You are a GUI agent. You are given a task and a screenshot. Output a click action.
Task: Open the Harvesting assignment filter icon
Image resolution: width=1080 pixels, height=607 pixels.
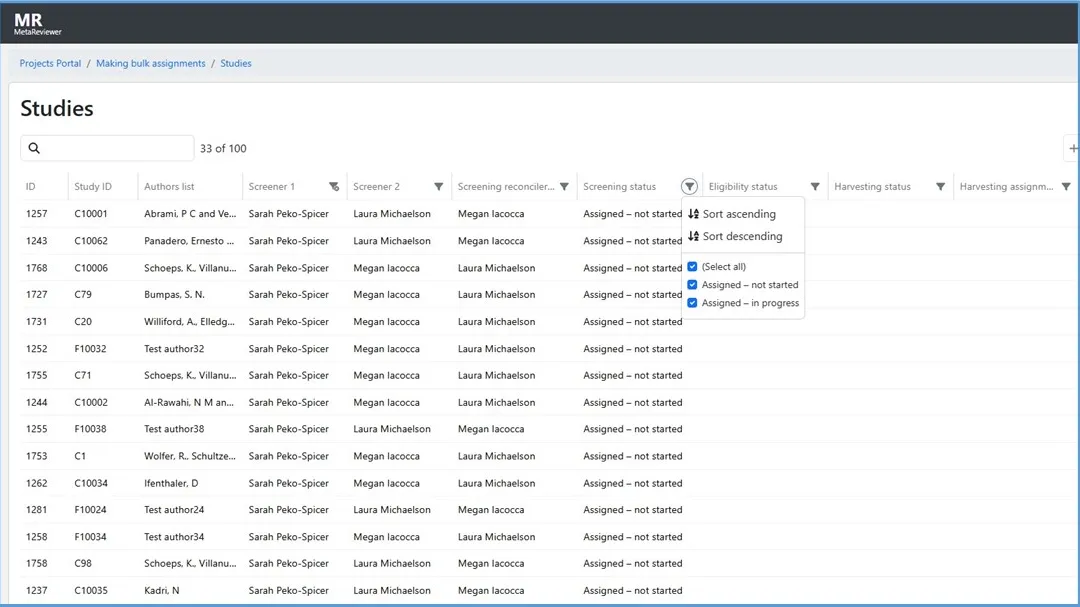pos(1066,187)
